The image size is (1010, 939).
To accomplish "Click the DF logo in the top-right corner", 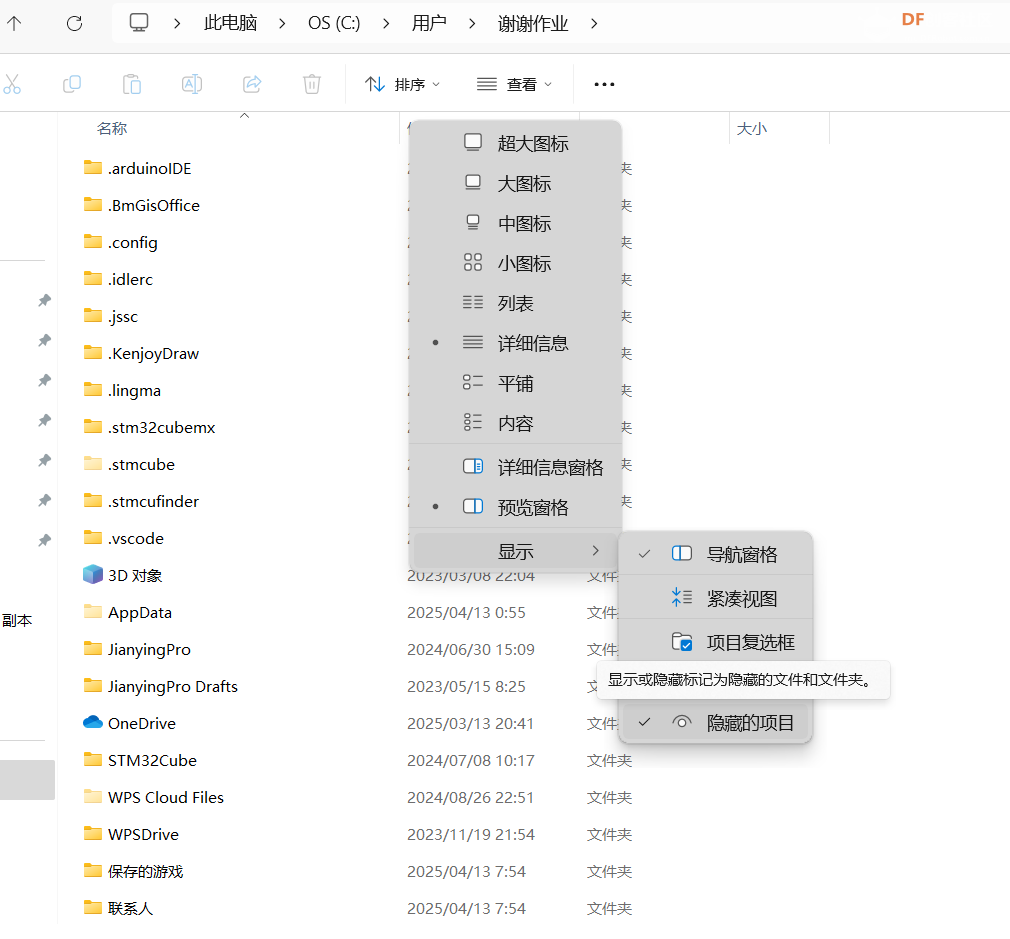I will pos(913,19).
